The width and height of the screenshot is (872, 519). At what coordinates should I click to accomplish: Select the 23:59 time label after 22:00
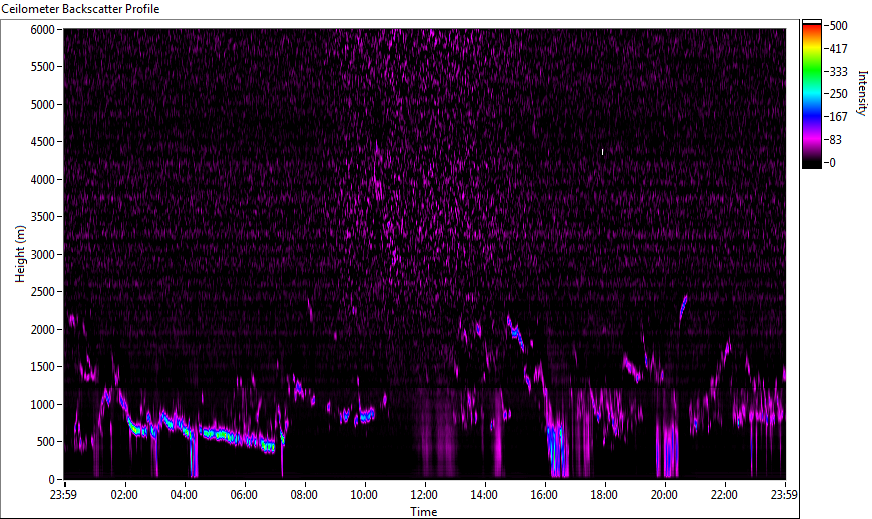click(785, 495)
